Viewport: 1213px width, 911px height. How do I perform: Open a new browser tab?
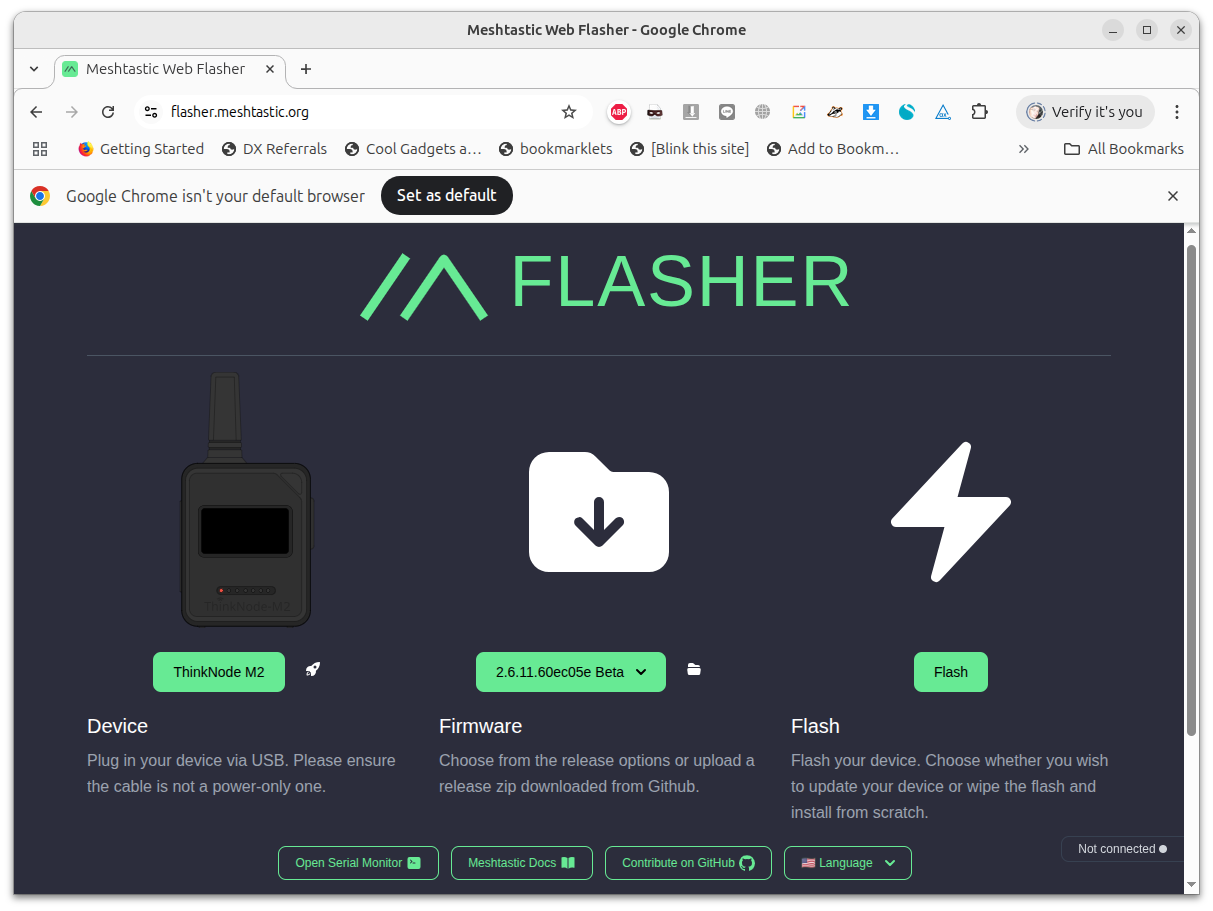point(306,69)
